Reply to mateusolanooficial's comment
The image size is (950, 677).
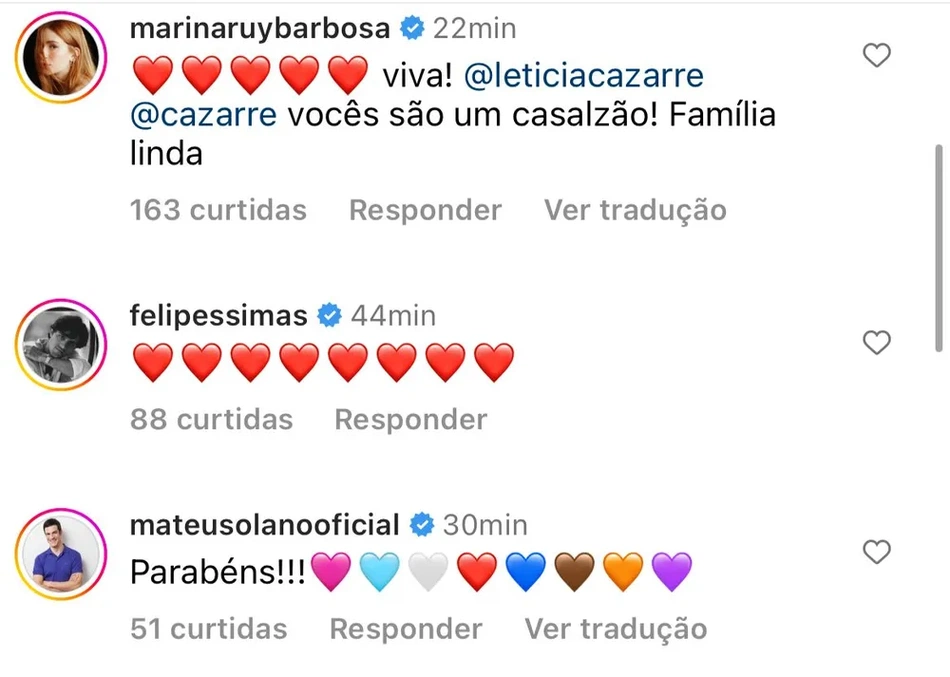[x=405, y=629]
